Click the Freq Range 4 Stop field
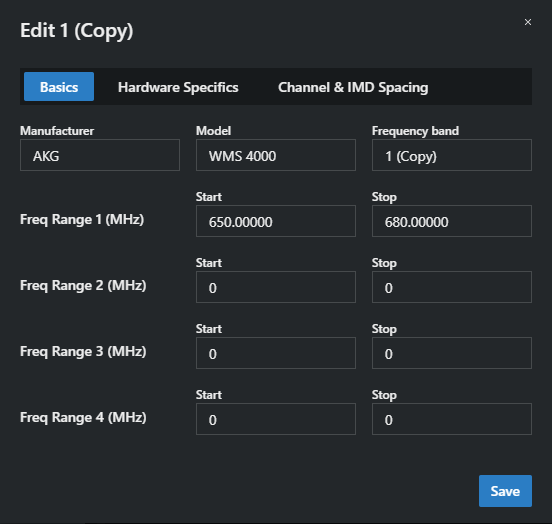552x524 pixels. 452,419
